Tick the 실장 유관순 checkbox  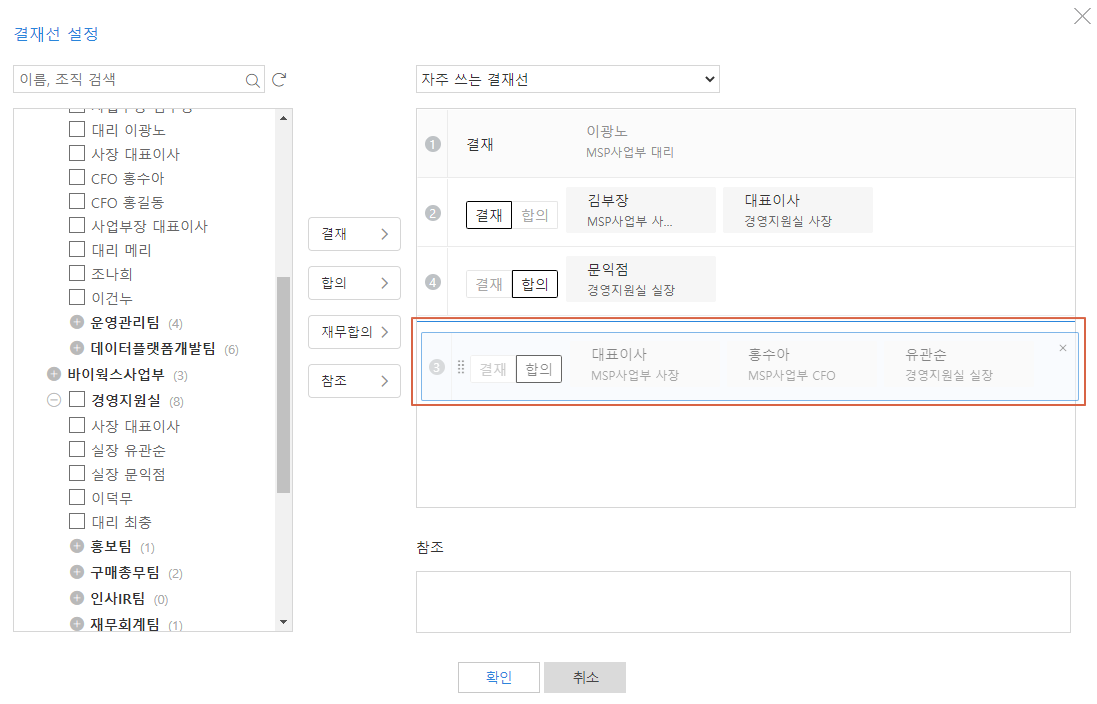(77, 450)
